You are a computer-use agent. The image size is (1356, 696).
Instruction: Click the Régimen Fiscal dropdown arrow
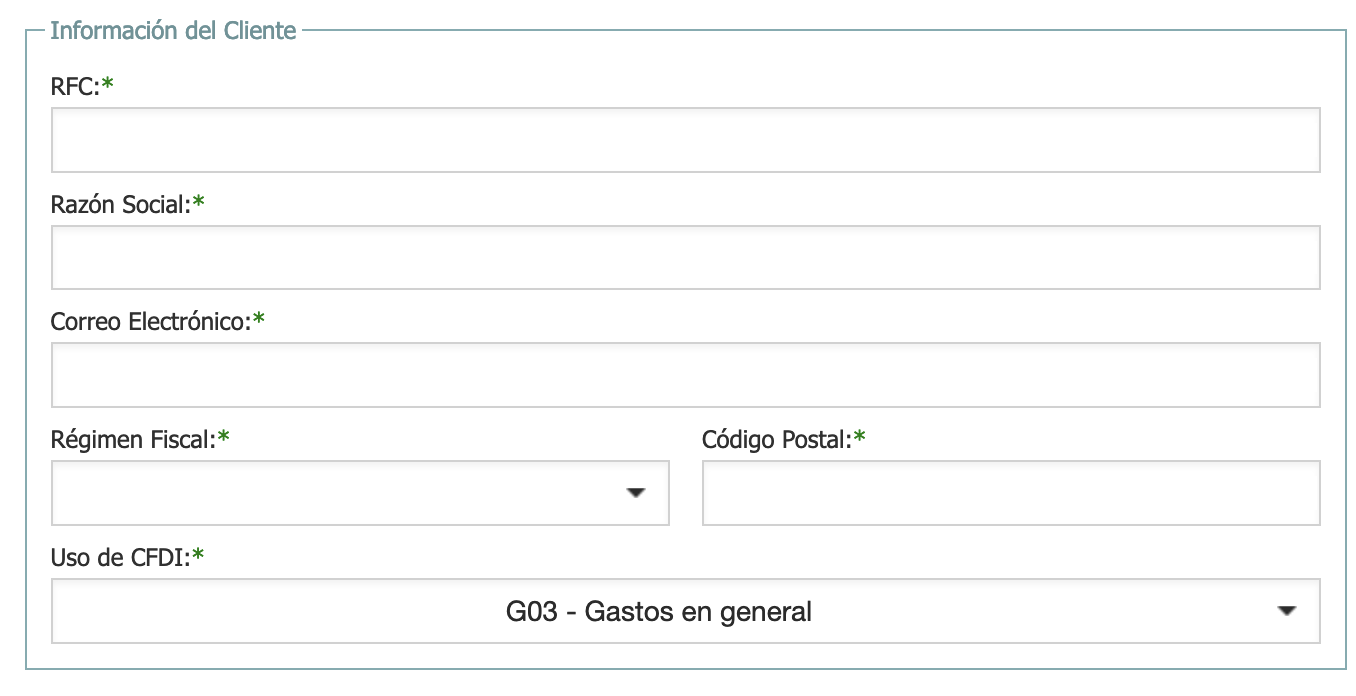(636, 493)
